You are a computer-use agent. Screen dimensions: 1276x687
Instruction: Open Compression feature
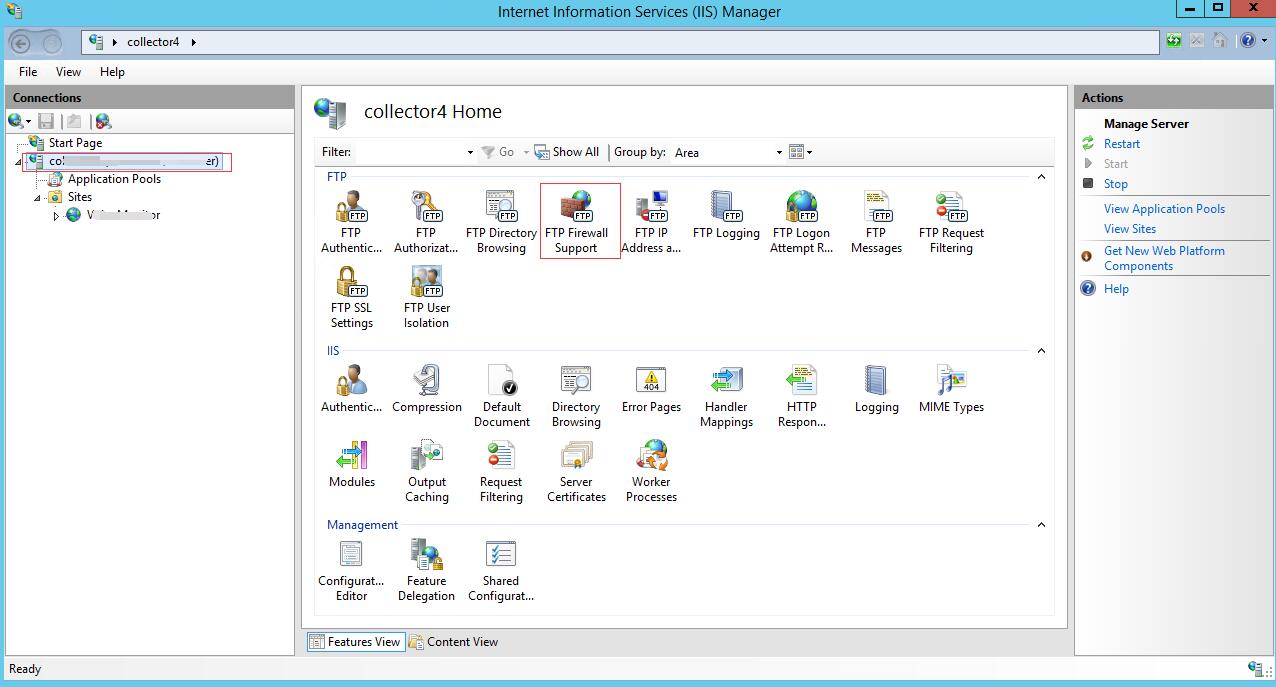point(427,388)
